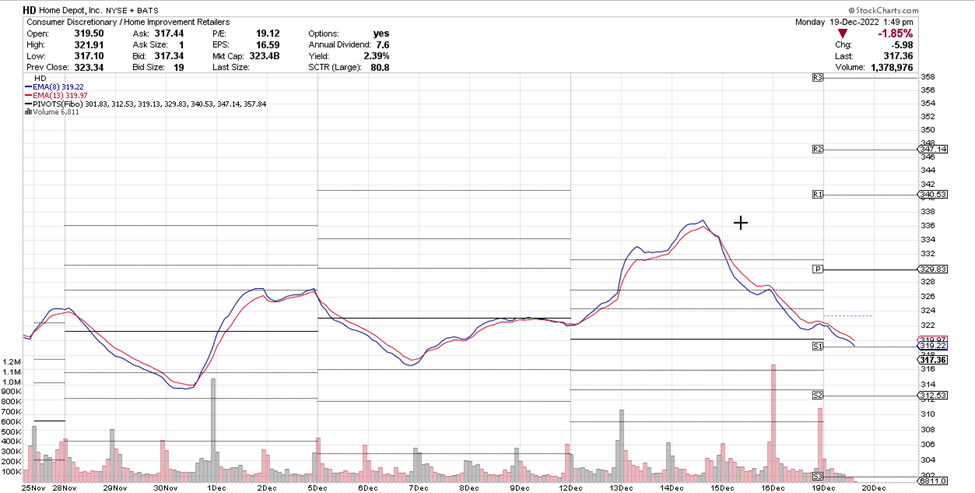Select the Prev Close value 323.34
The width and height of the screenshot is (975, 493).
point(90,67)
